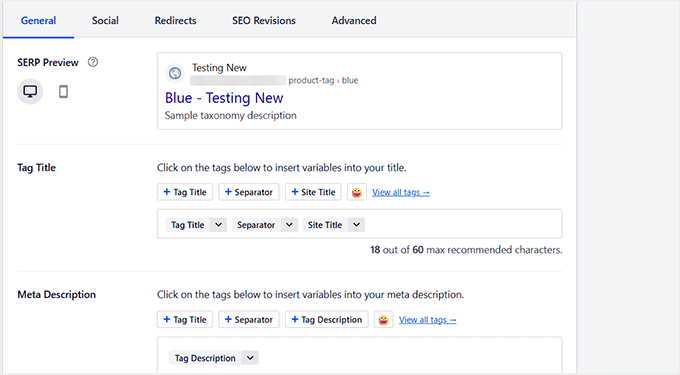Open the SEO Revisions tab
680x375 pixels.
tap(264, 20)
